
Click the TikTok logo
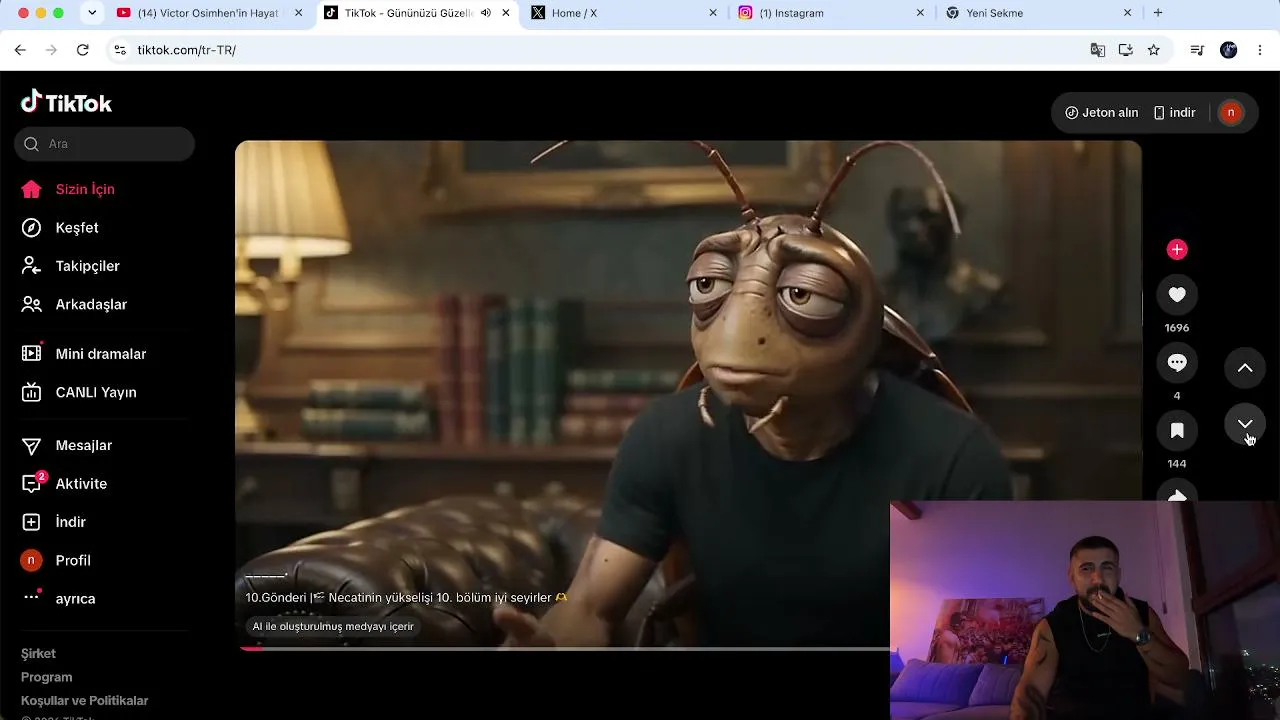pyautogui.click(x=66, y=102)
